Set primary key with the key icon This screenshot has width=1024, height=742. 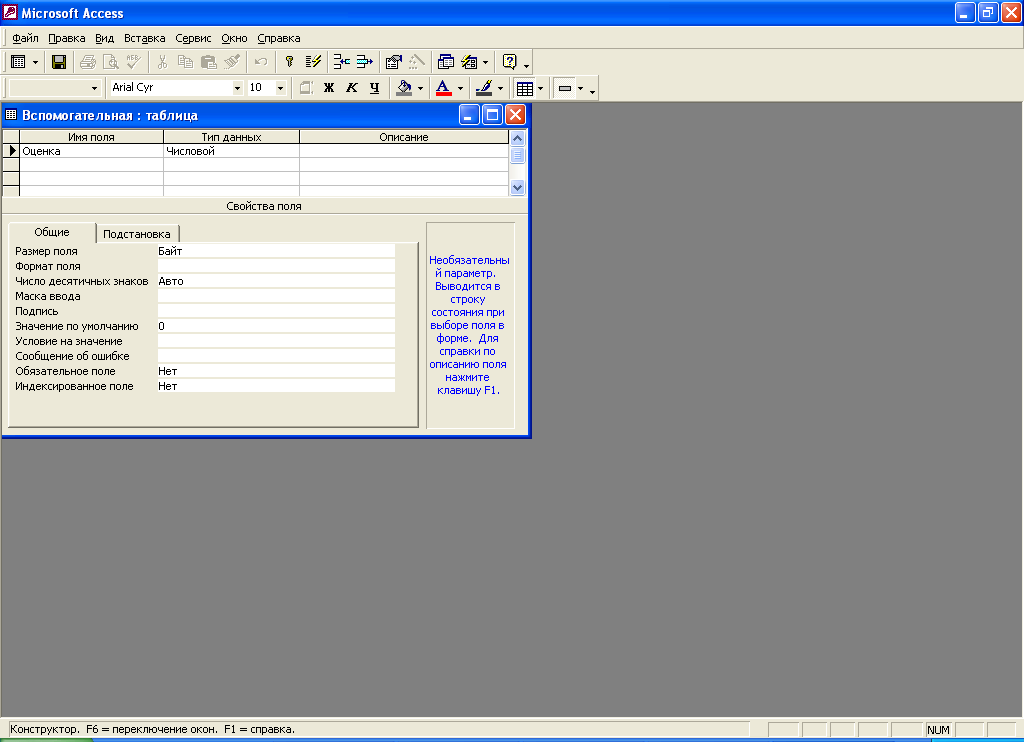point(289,62)
